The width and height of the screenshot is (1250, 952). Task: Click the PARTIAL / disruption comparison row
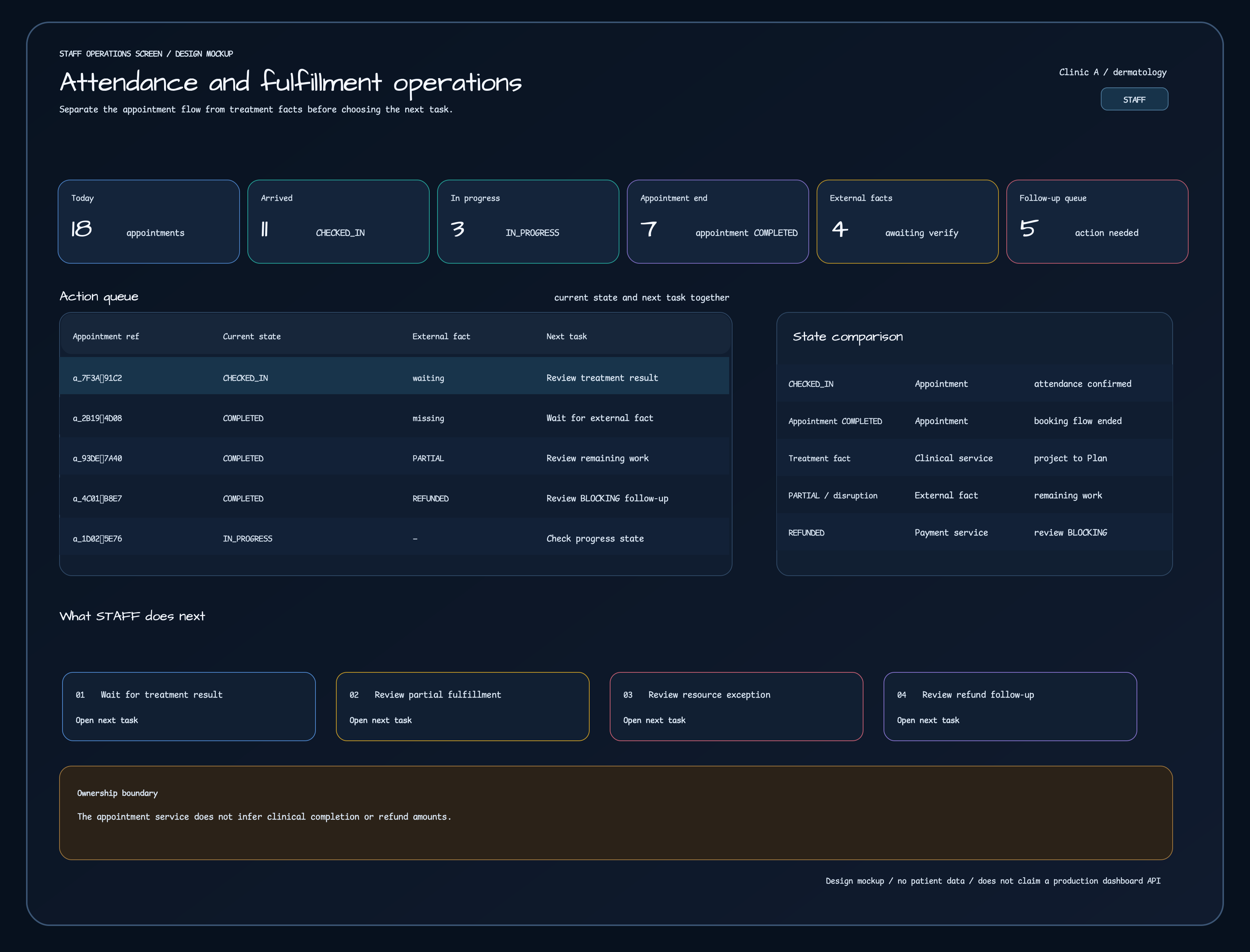pyautogui.click(x=974, y=495)
